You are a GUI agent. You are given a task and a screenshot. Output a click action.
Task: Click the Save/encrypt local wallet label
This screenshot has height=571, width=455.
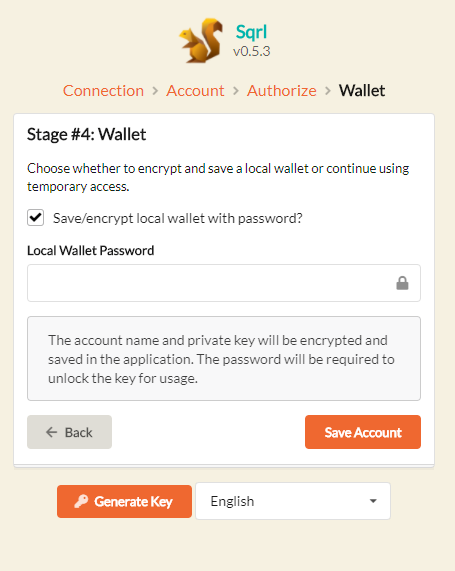pos(178,218)
